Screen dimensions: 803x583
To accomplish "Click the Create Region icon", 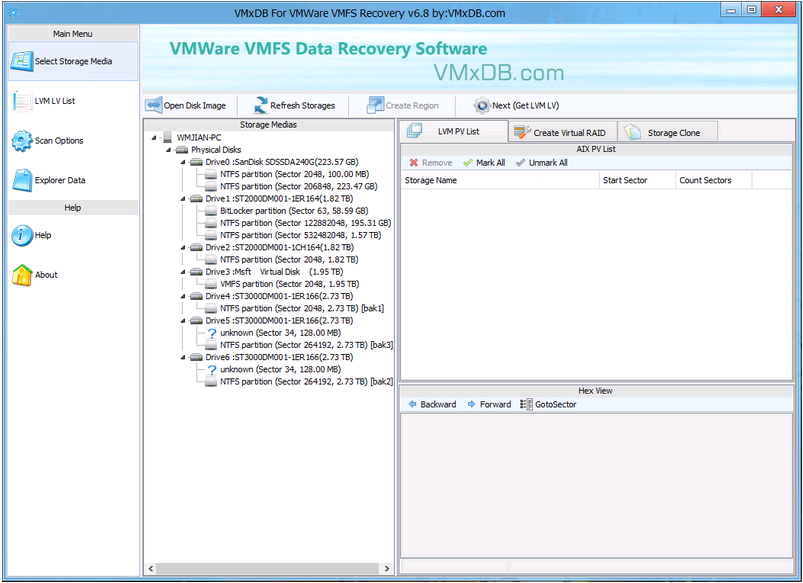I will (375, 105).
